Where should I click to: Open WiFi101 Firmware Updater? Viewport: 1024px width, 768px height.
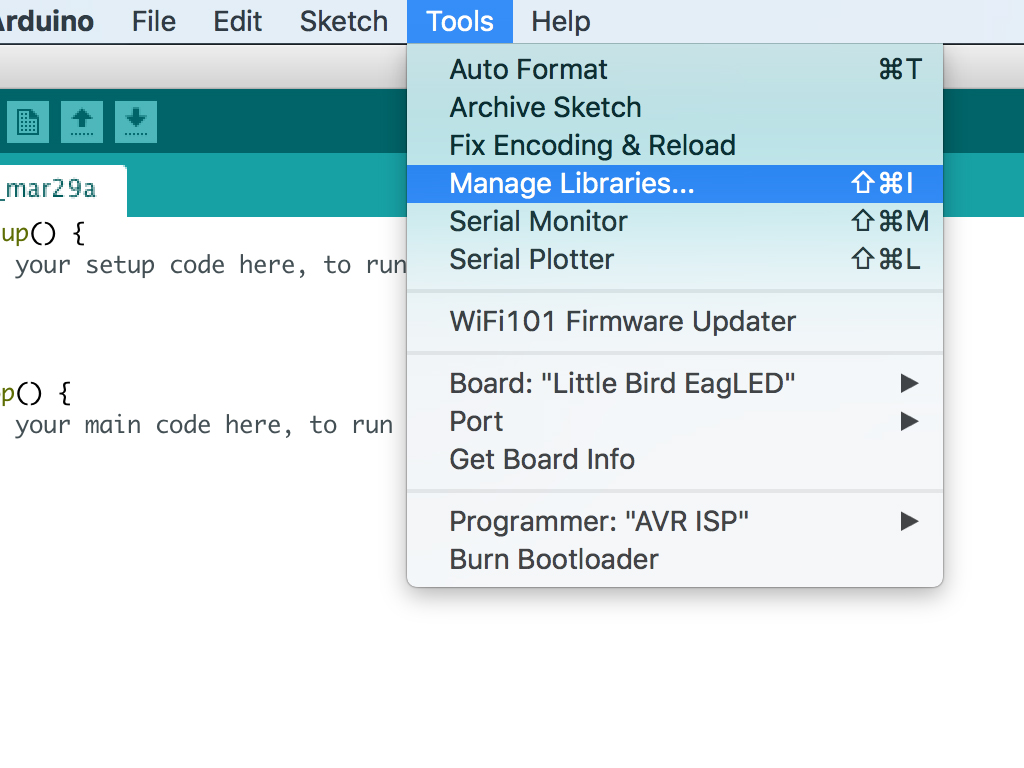675,321
